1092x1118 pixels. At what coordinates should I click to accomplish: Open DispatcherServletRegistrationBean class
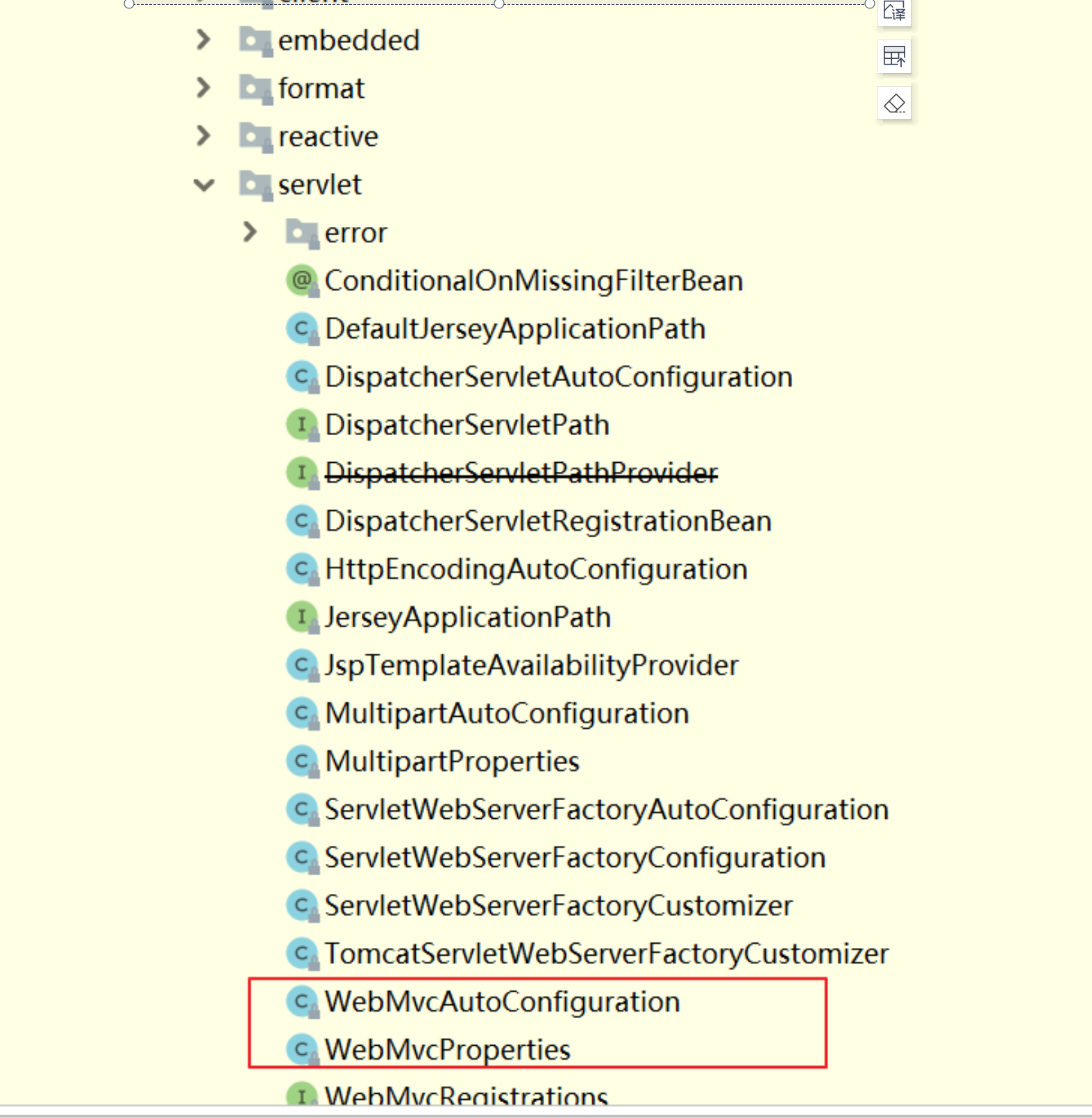point(548,521)
